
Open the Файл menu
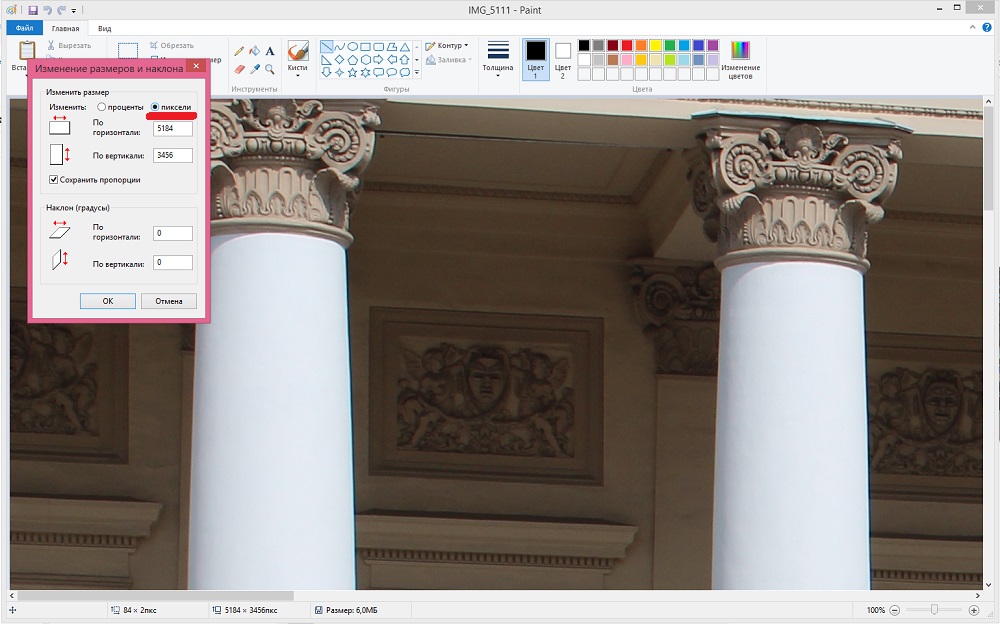click(24, 29)
